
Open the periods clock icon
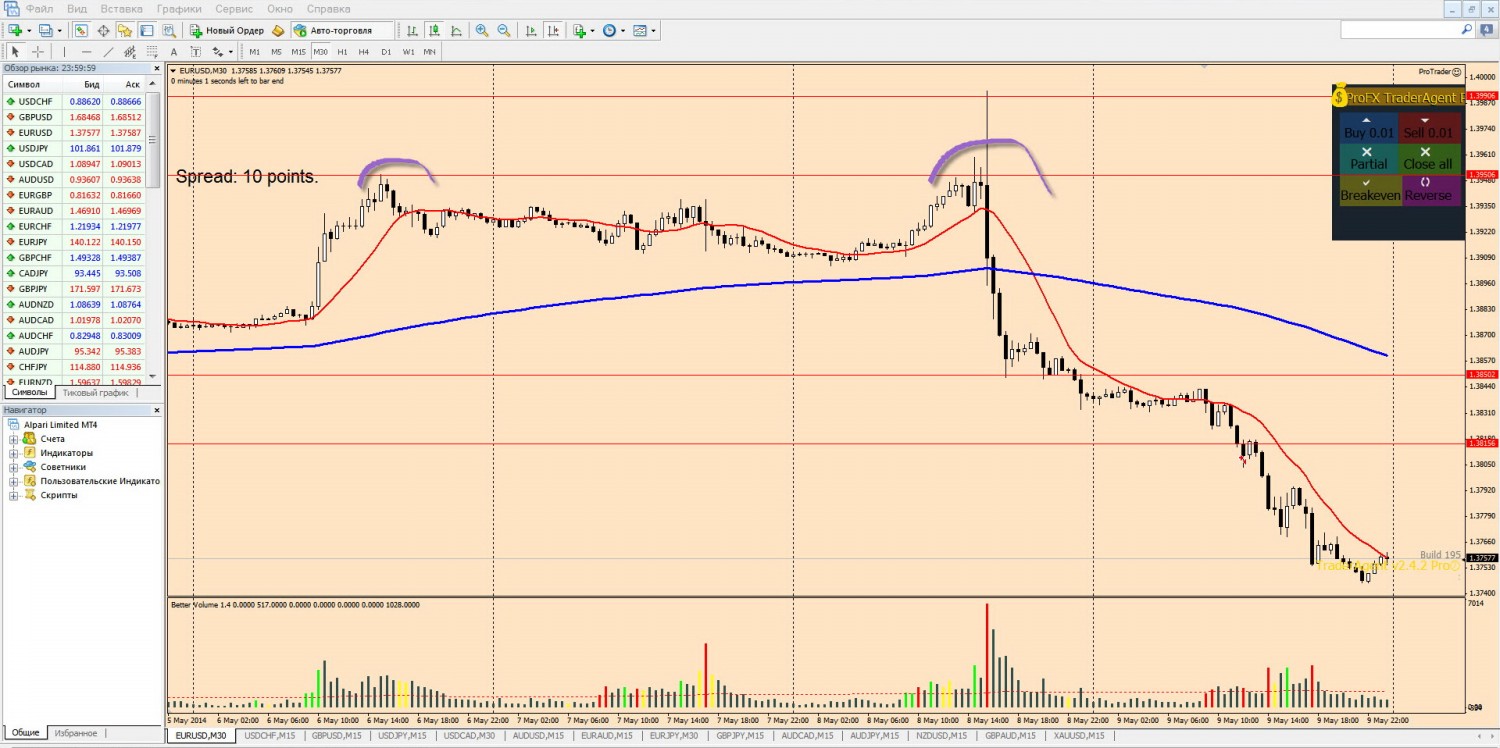[609, 31]
